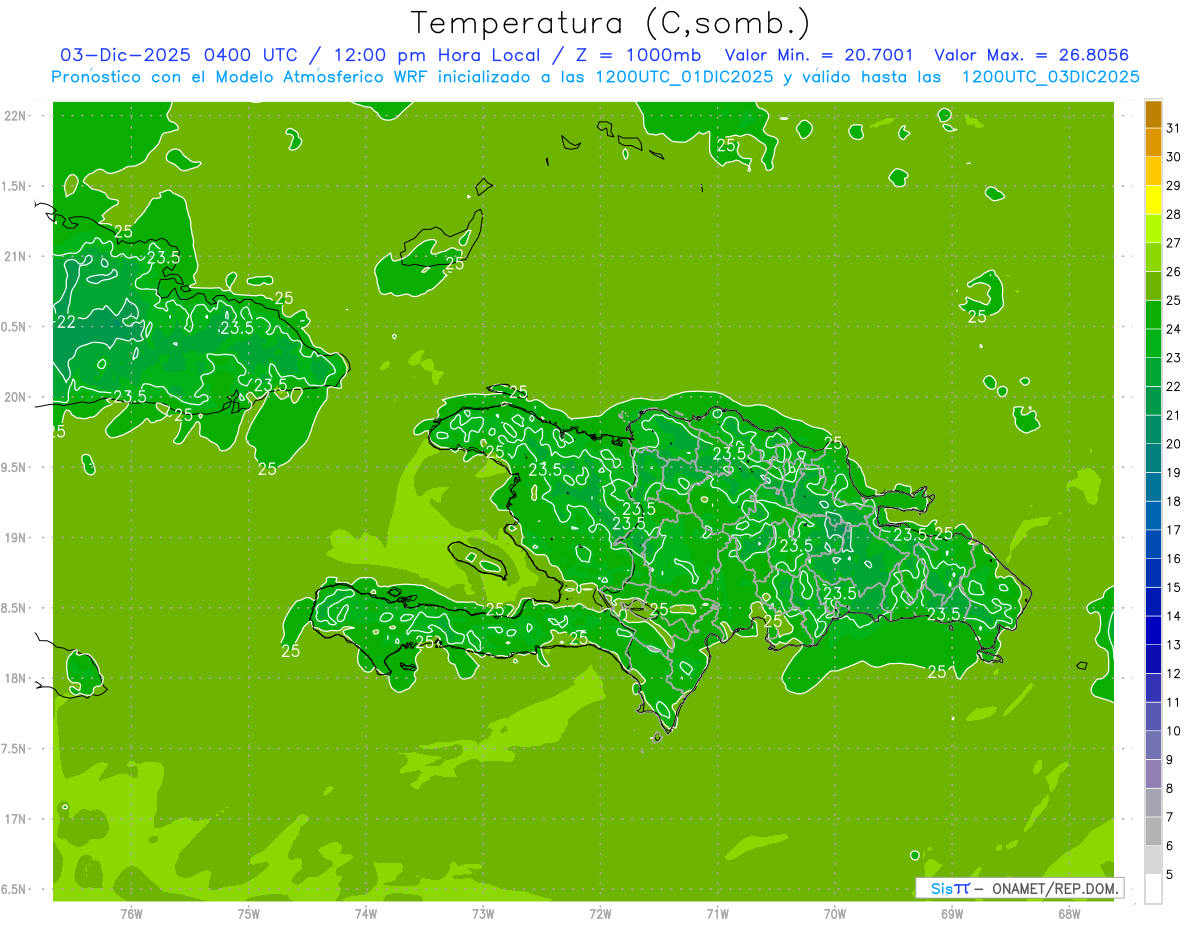Click the "70W" longitude axis label
Image resolution: width=1200 pixels, height=927 pixels.
(835, 914)
